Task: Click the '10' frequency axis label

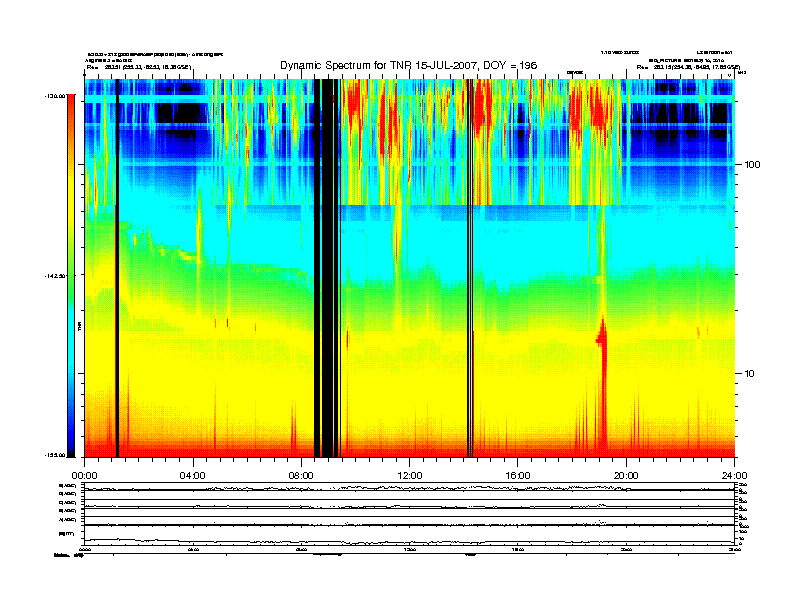Action: (749, 374)
